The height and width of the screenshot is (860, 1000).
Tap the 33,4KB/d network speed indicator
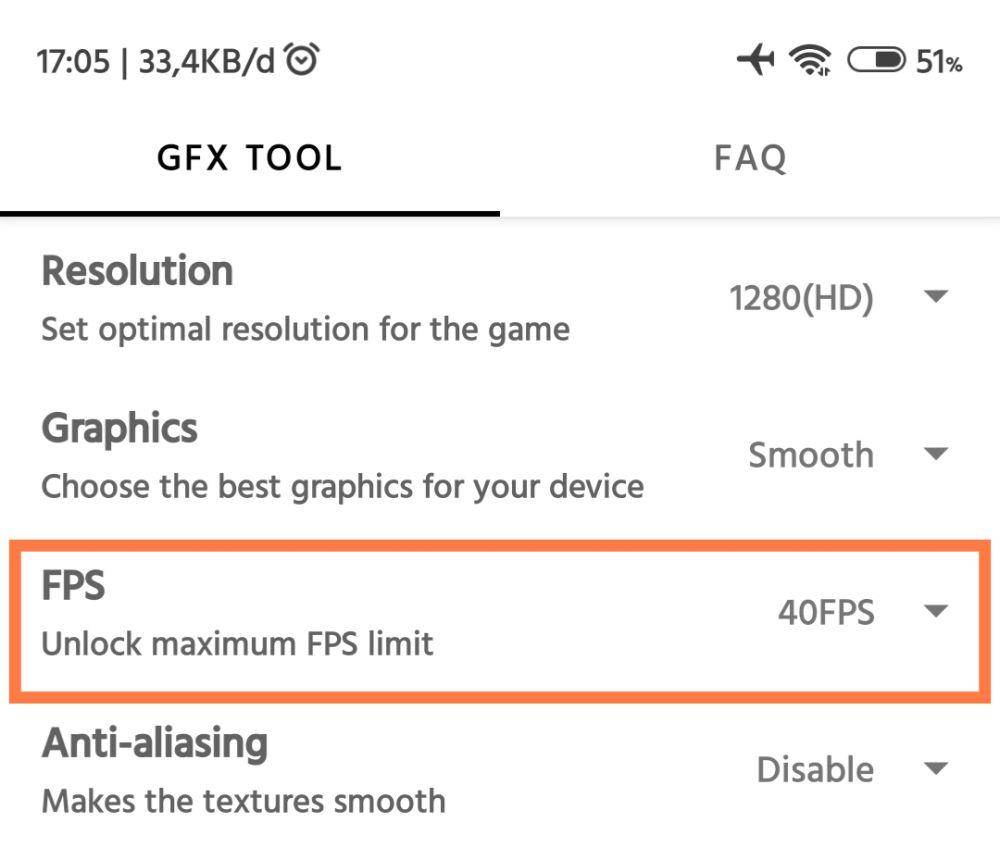[207, 62]
